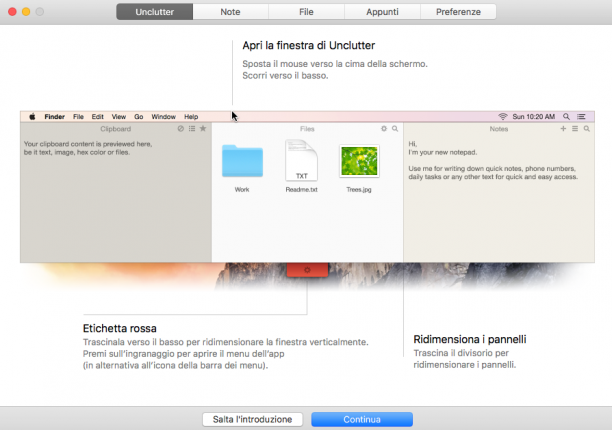The height and width of the screenshot is (430, 612).
Task: Click the clipboard preview description text
Action: tap(88, 148)
